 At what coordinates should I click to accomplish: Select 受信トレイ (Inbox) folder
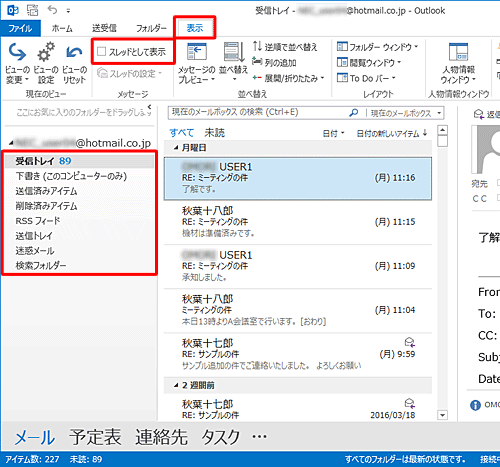pos(79,161)
